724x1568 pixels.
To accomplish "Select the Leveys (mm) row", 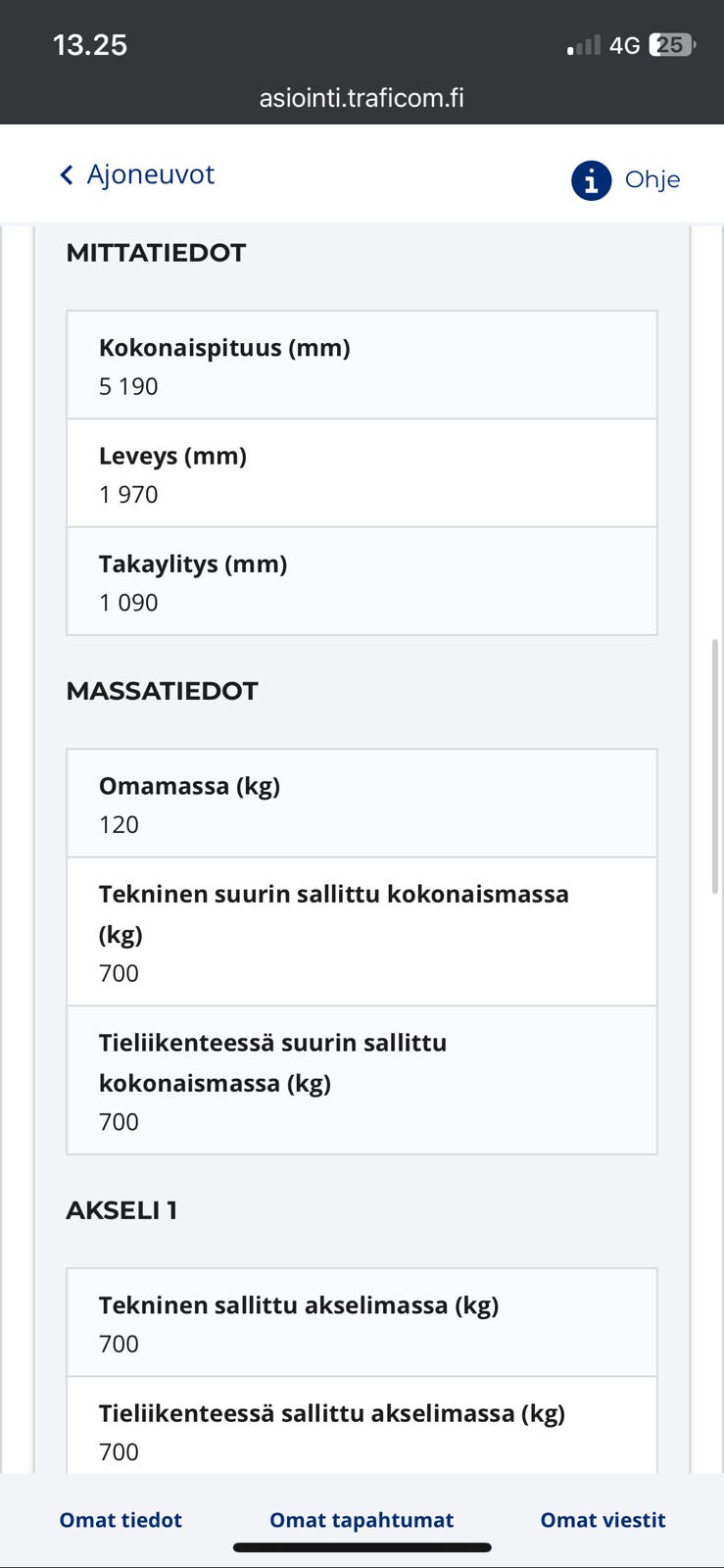I will point(362,473).
